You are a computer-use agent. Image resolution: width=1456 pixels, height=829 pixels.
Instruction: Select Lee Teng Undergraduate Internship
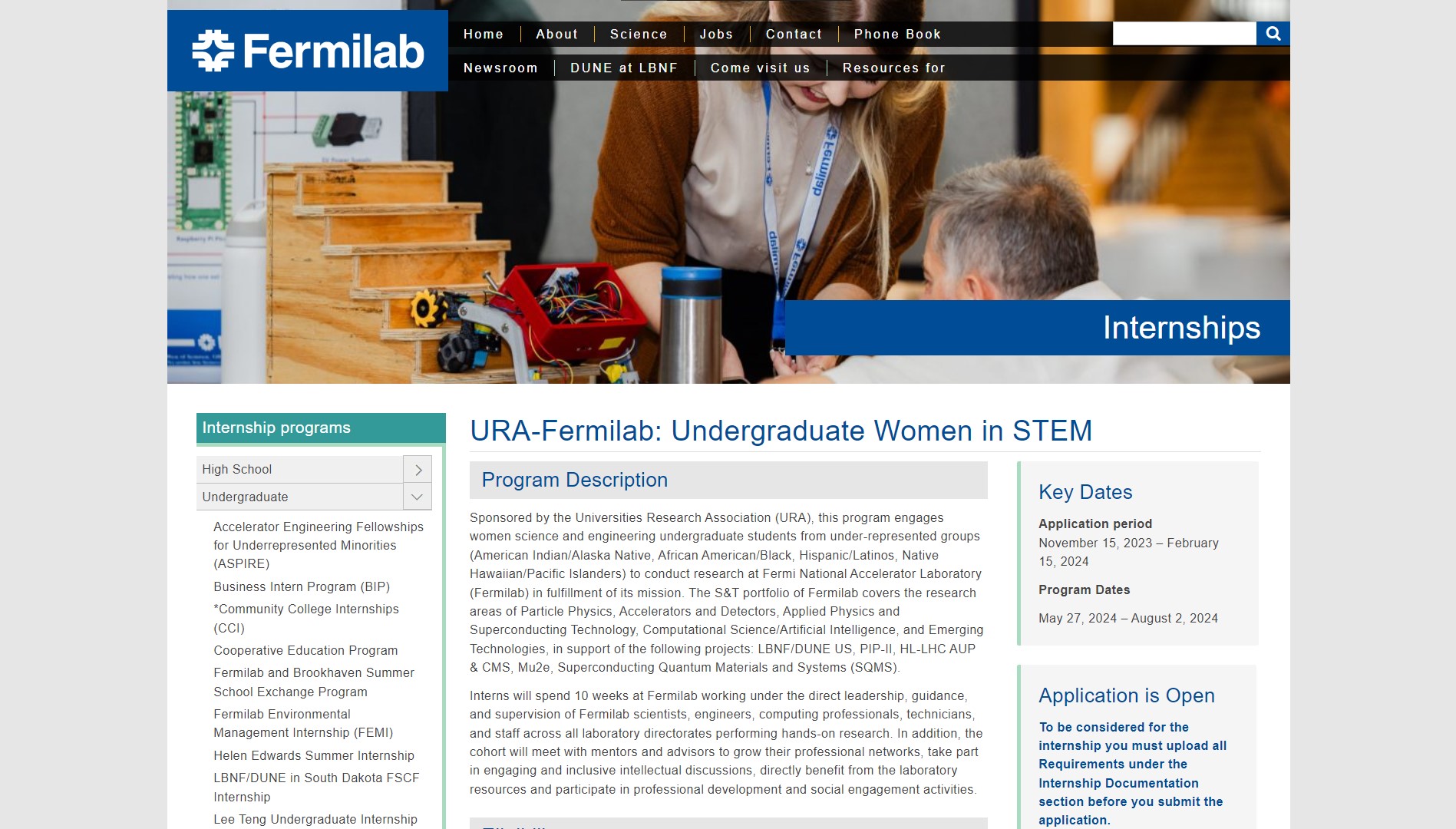coord(315,820)
